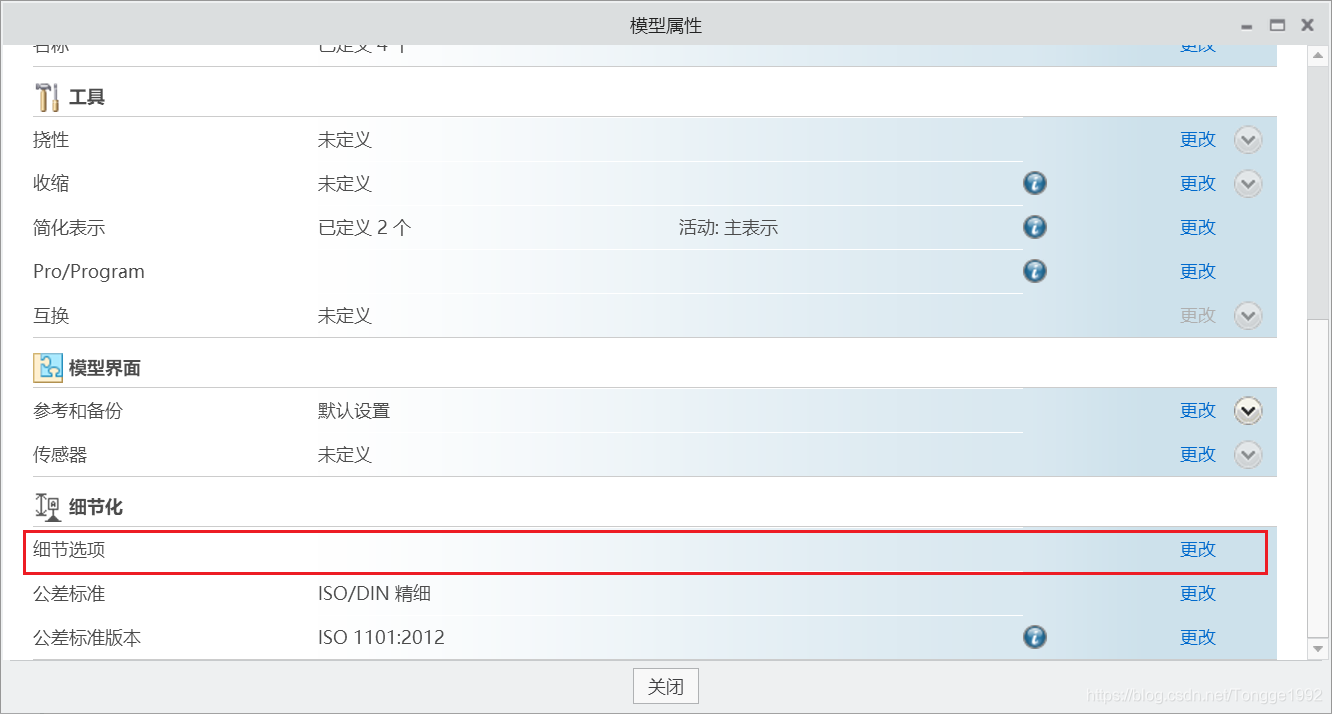The height and width of the screenshot is (714, 1332).
Task: Click the 挠性 label
Action: click(51, 140)
